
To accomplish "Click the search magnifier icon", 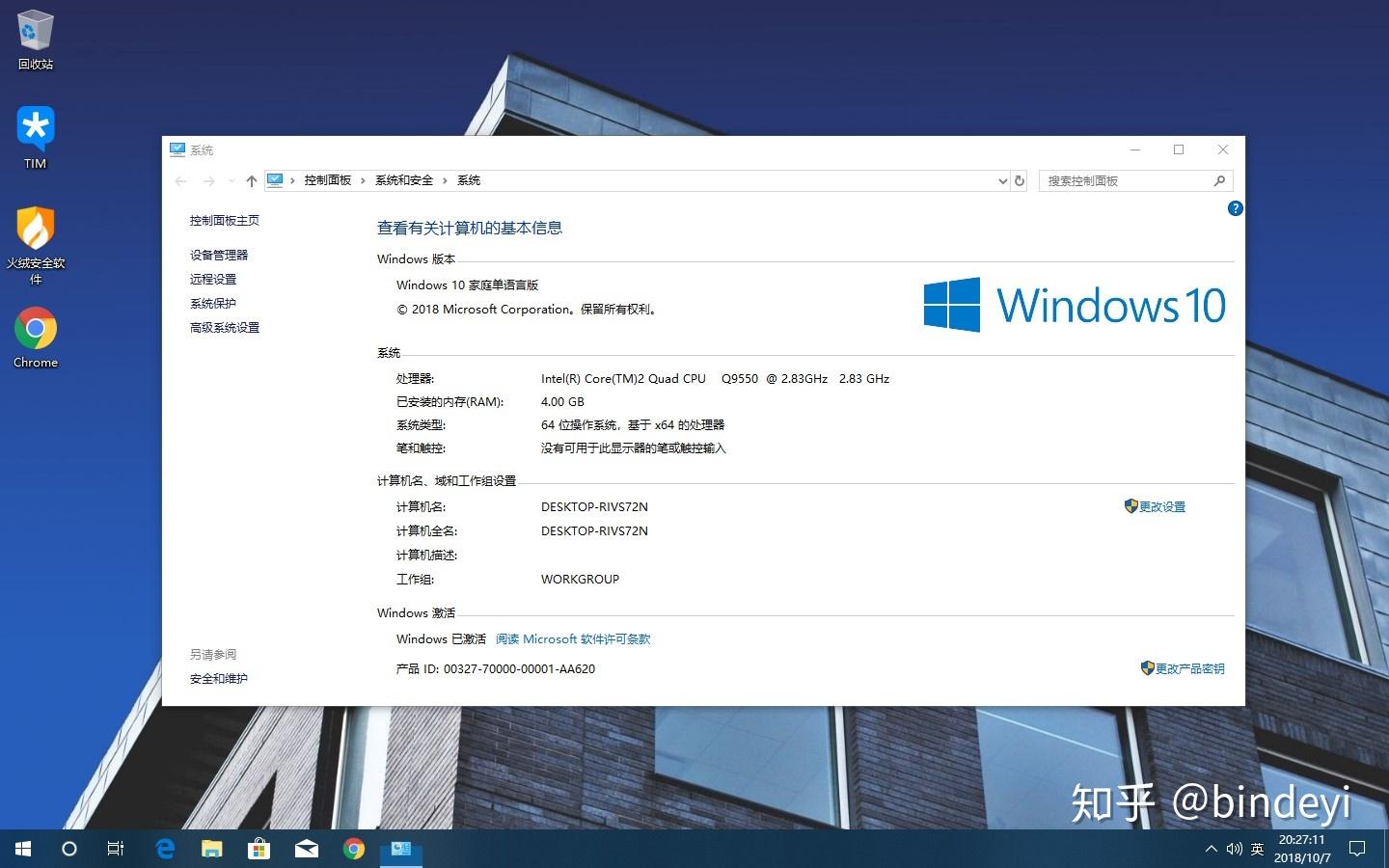I will (x=1219, y=180).
